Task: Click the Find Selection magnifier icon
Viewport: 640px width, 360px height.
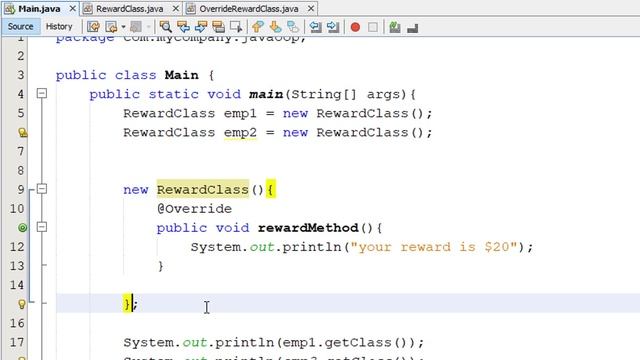Action: click(x=165, y=27)
